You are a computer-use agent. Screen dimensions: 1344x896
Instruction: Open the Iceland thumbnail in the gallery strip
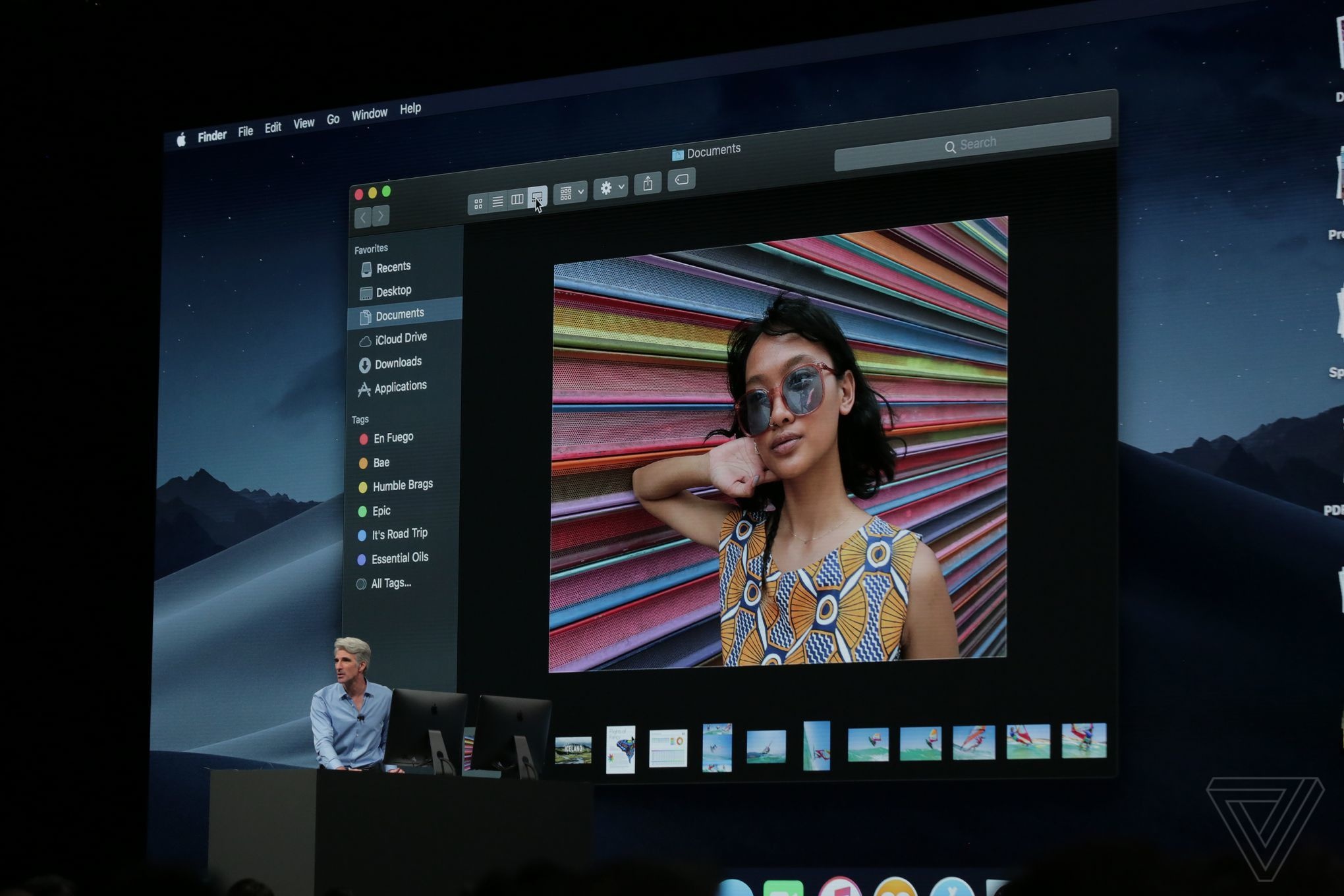pos(574,750)
